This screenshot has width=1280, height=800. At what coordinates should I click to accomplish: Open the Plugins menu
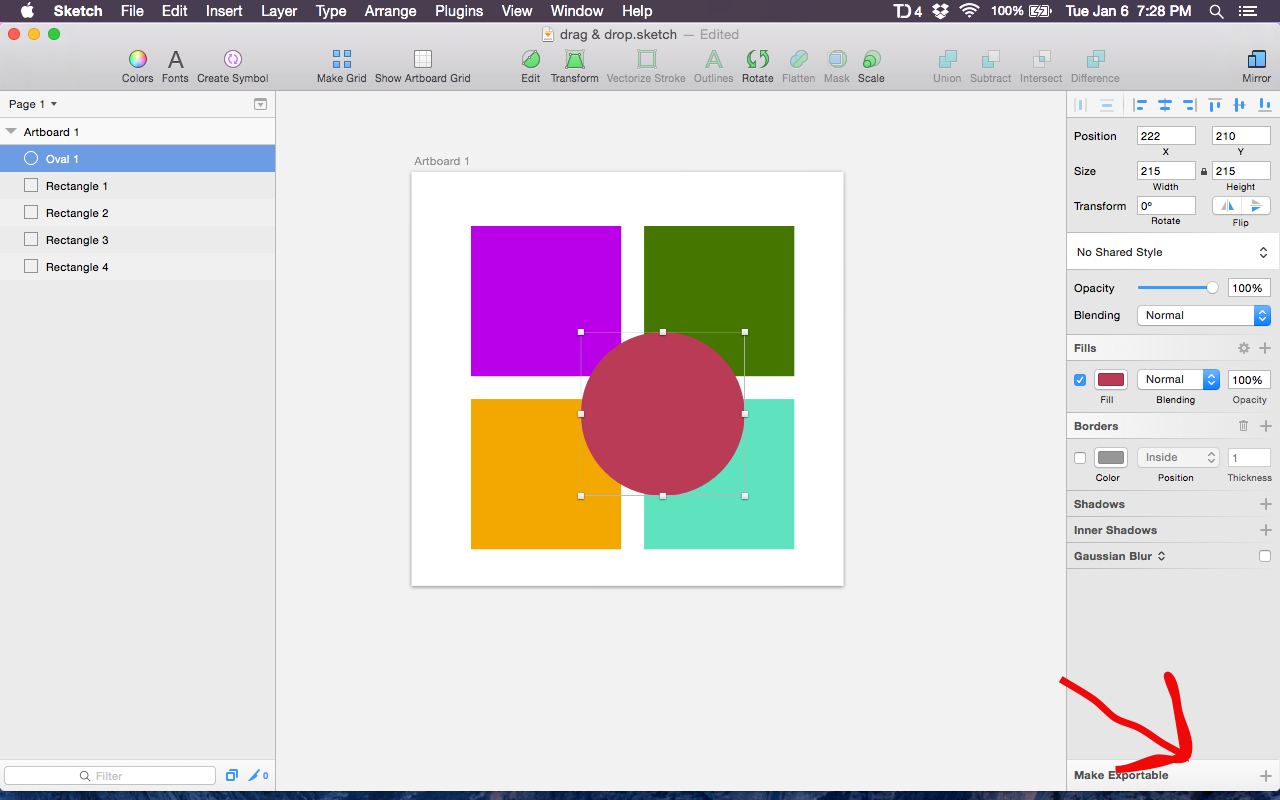[459, 11]
